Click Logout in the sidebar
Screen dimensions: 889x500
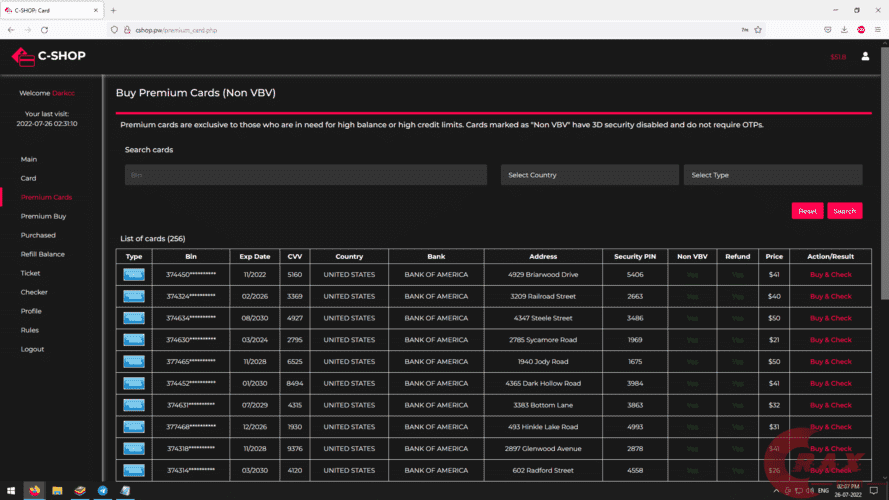[32, 349]
